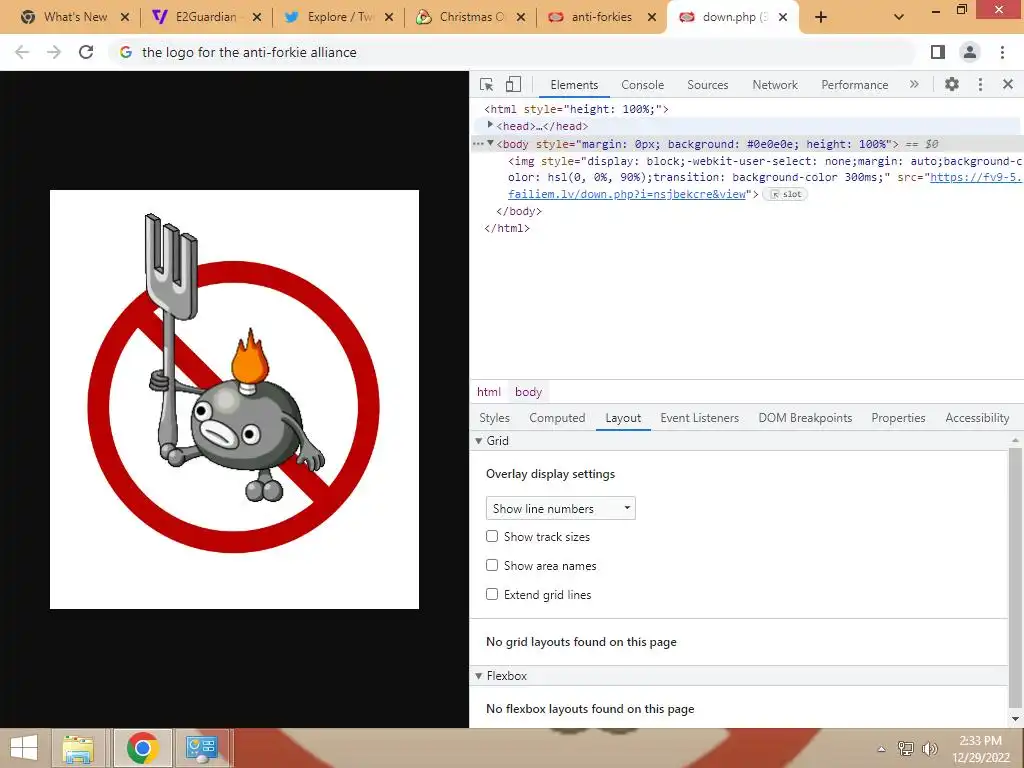Close the down.php tab
This screenshot has width=1024, height=768.
click(783, 17)
